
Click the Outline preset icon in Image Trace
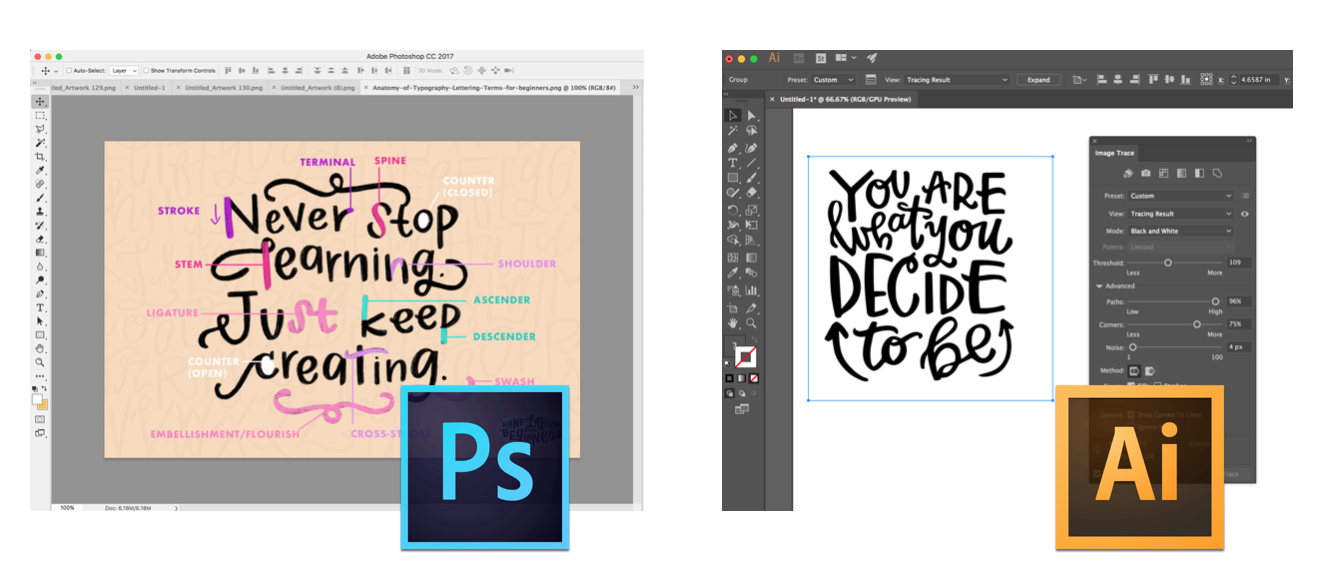(x=1217, y=173)
